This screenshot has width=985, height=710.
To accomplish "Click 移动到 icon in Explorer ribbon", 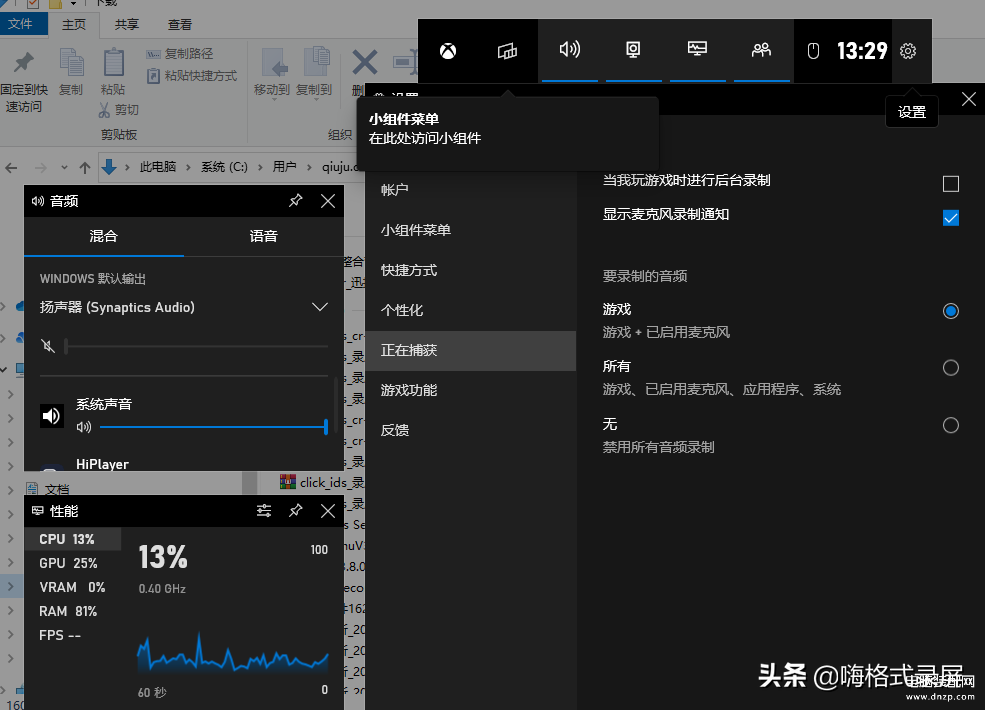I will pyautogui.click(x=273, y=63).
